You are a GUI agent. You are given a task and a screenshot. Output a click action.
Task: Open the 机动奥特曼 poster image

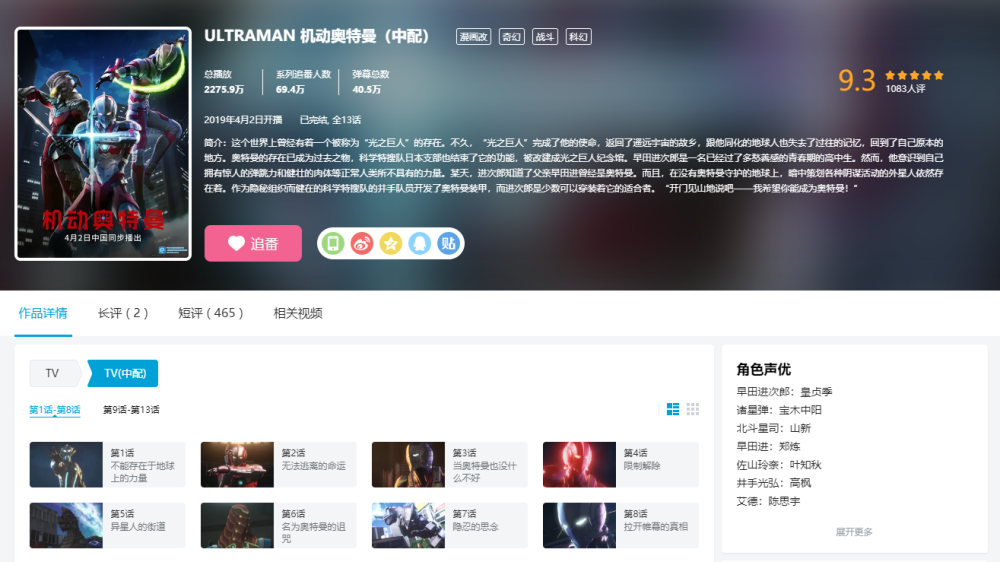coord(103,144)
